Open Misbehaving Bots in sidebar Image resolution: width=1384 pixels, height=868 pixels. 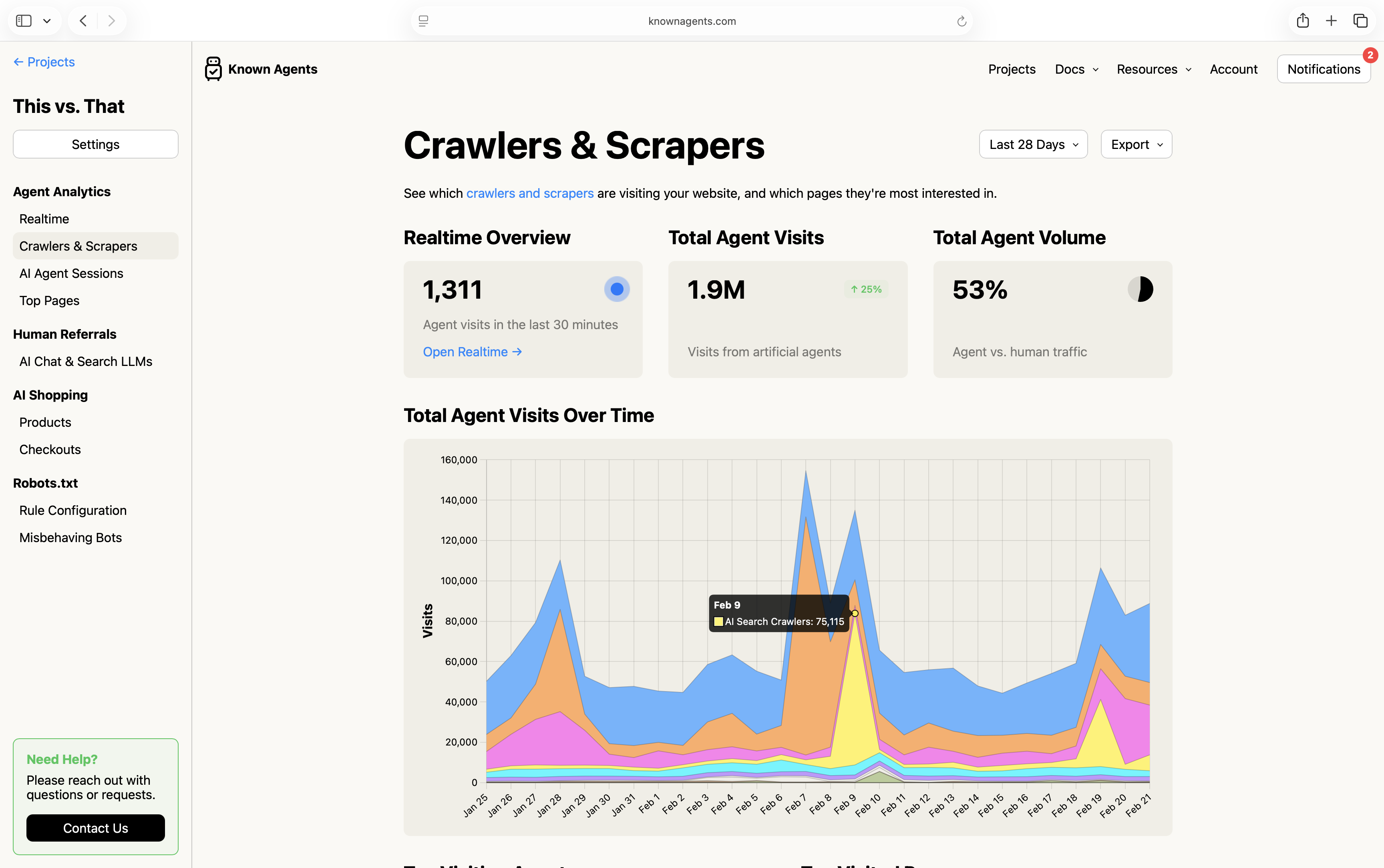pyautogui.click(x=70, y=537)
